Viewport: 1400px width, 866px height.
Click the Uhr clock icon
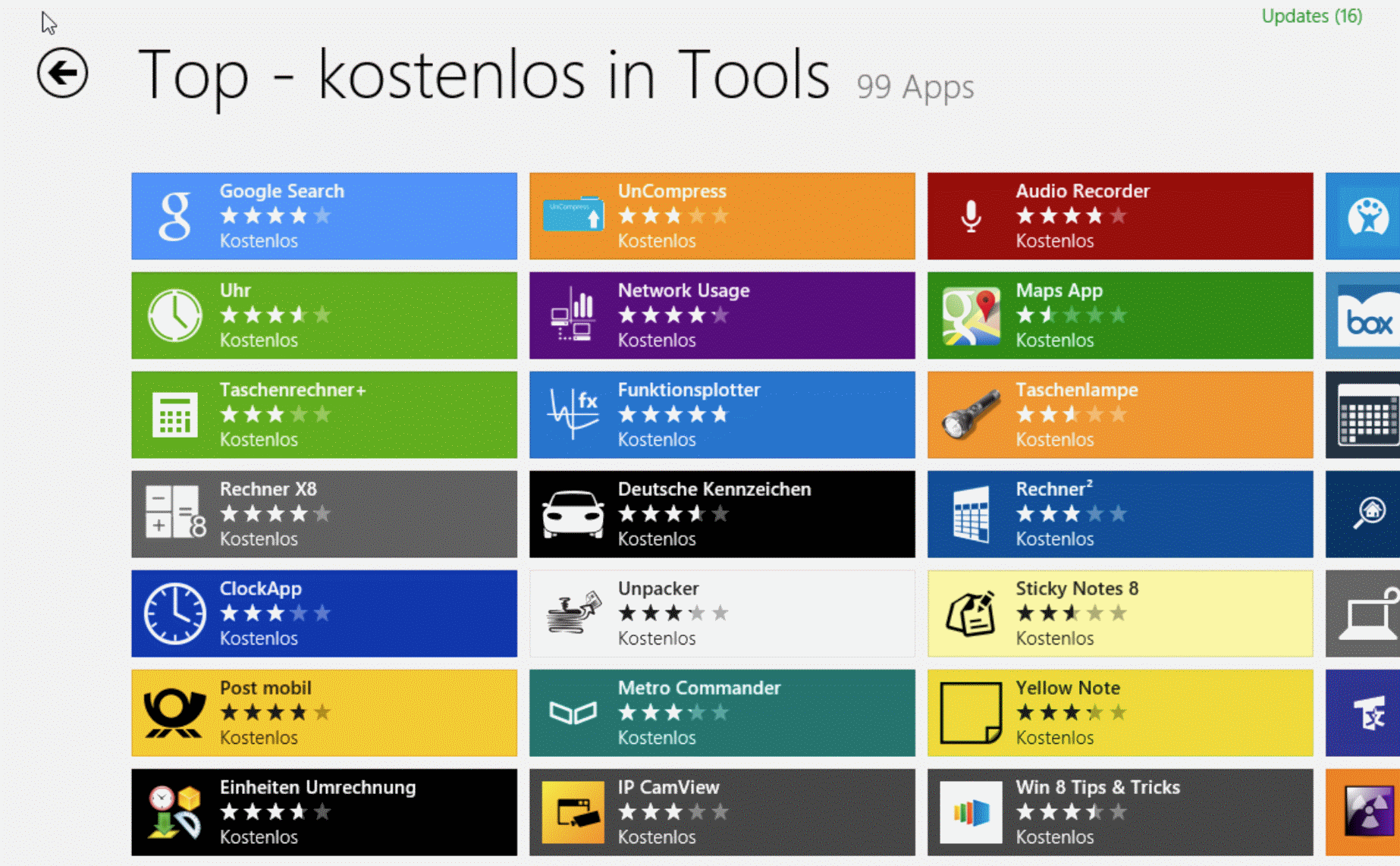(175, 315)
